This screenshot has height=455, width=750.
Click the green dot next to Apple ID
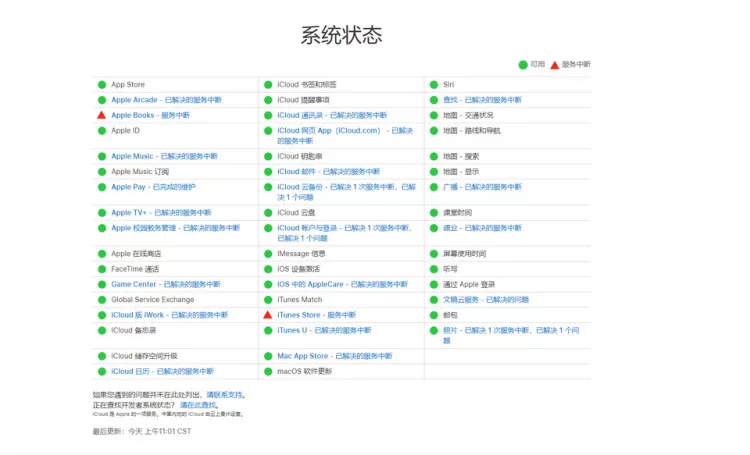point(102,131)
